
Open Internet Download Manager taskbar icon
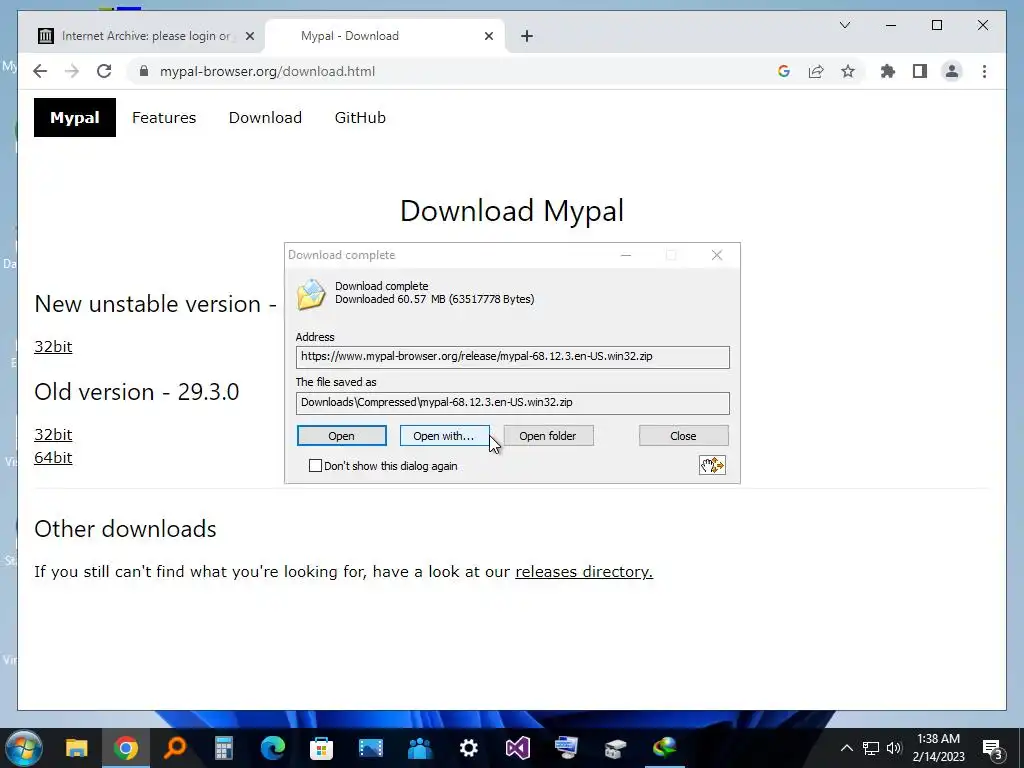(664, 748)
